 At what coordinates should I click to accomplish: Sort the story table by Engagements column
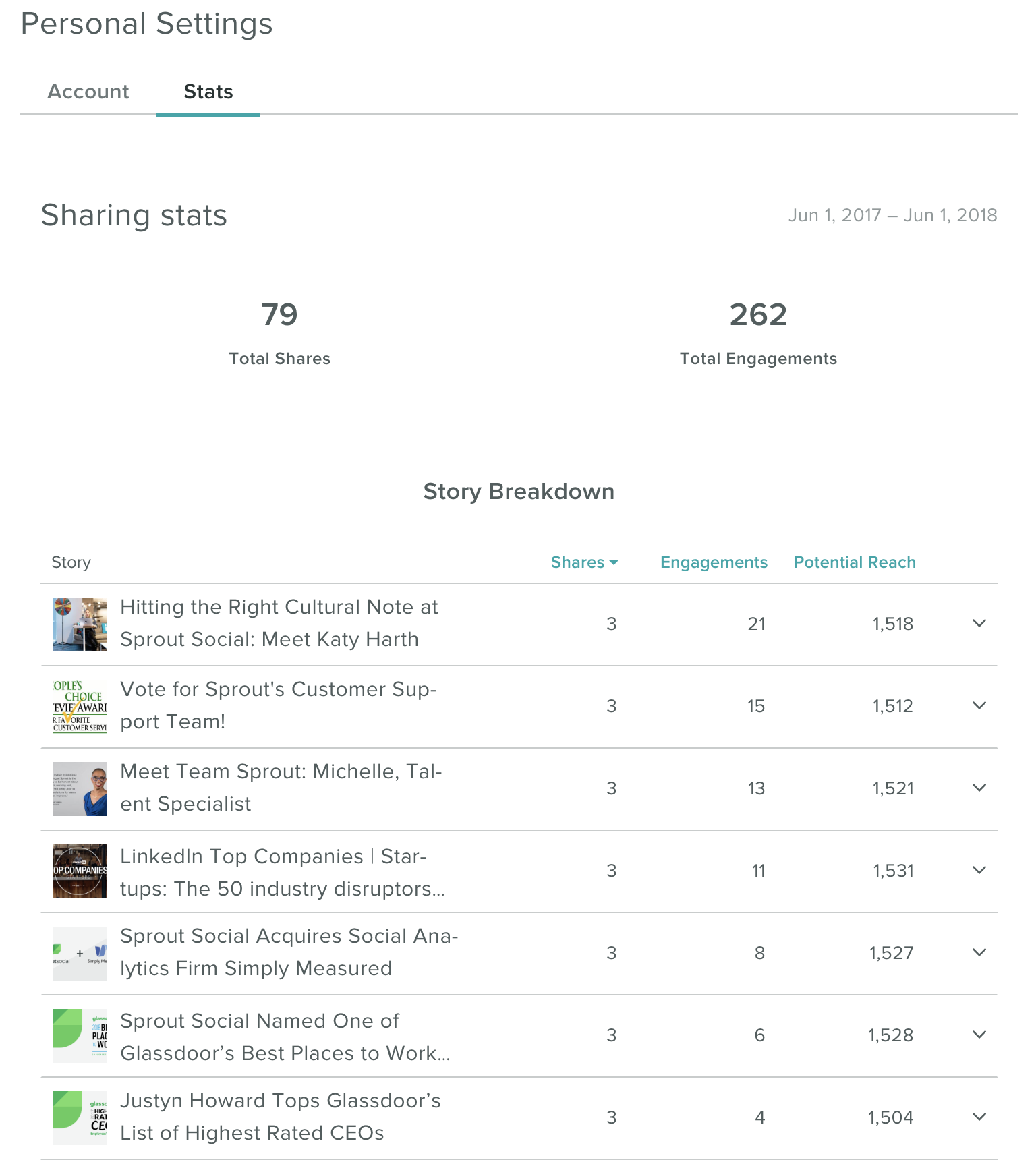[714, 562]
